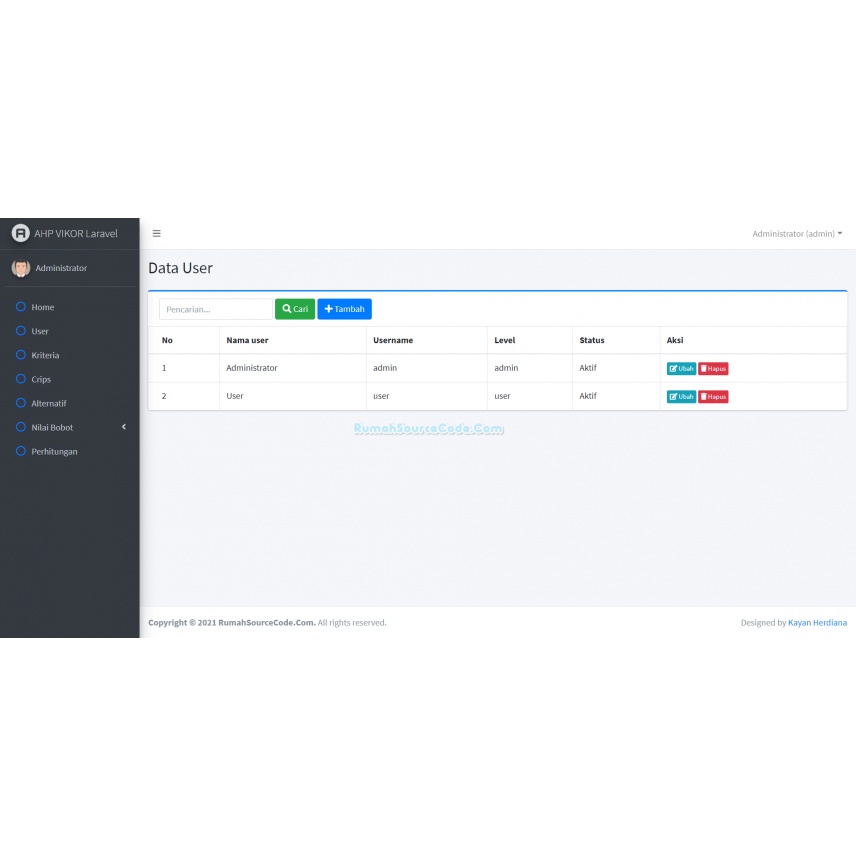Viewport: 856px width, 856px height.
Task: Open the Administrator (admin) account dropdown
Action: point(796,234)
